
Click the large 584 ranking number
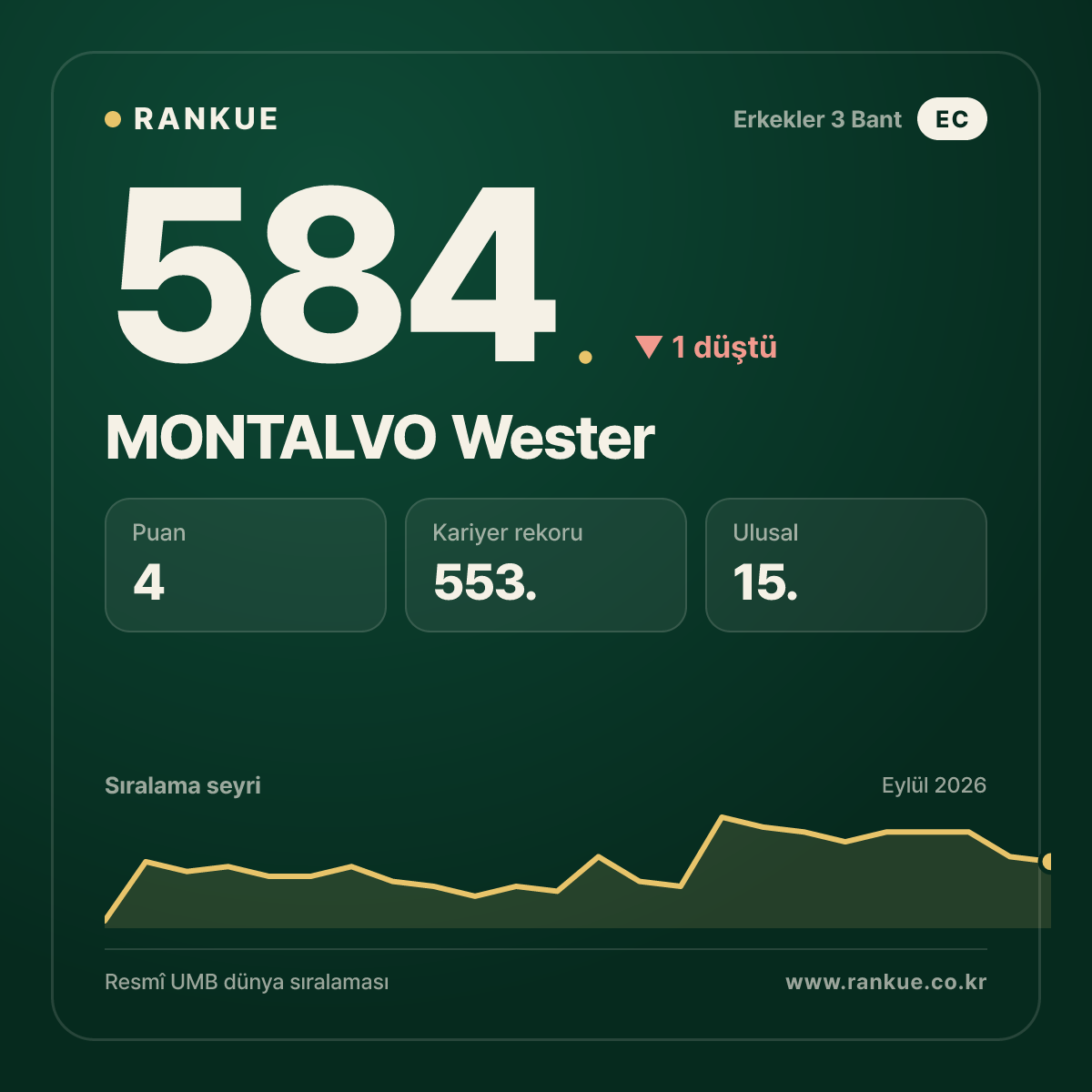click(335, 273)
